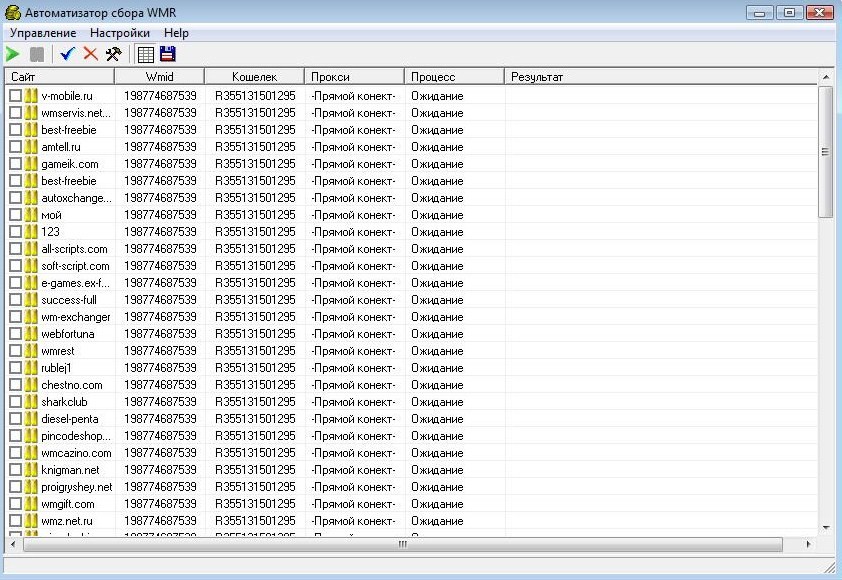
Task: Click the knigman.net site name
Action: [x=70, y=470]
